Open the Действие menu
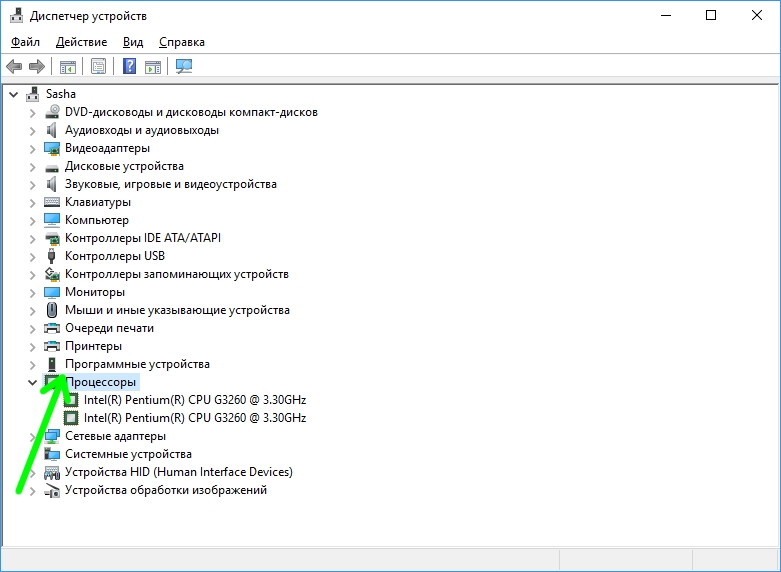 pyautogui.click(x=81, y=42)
